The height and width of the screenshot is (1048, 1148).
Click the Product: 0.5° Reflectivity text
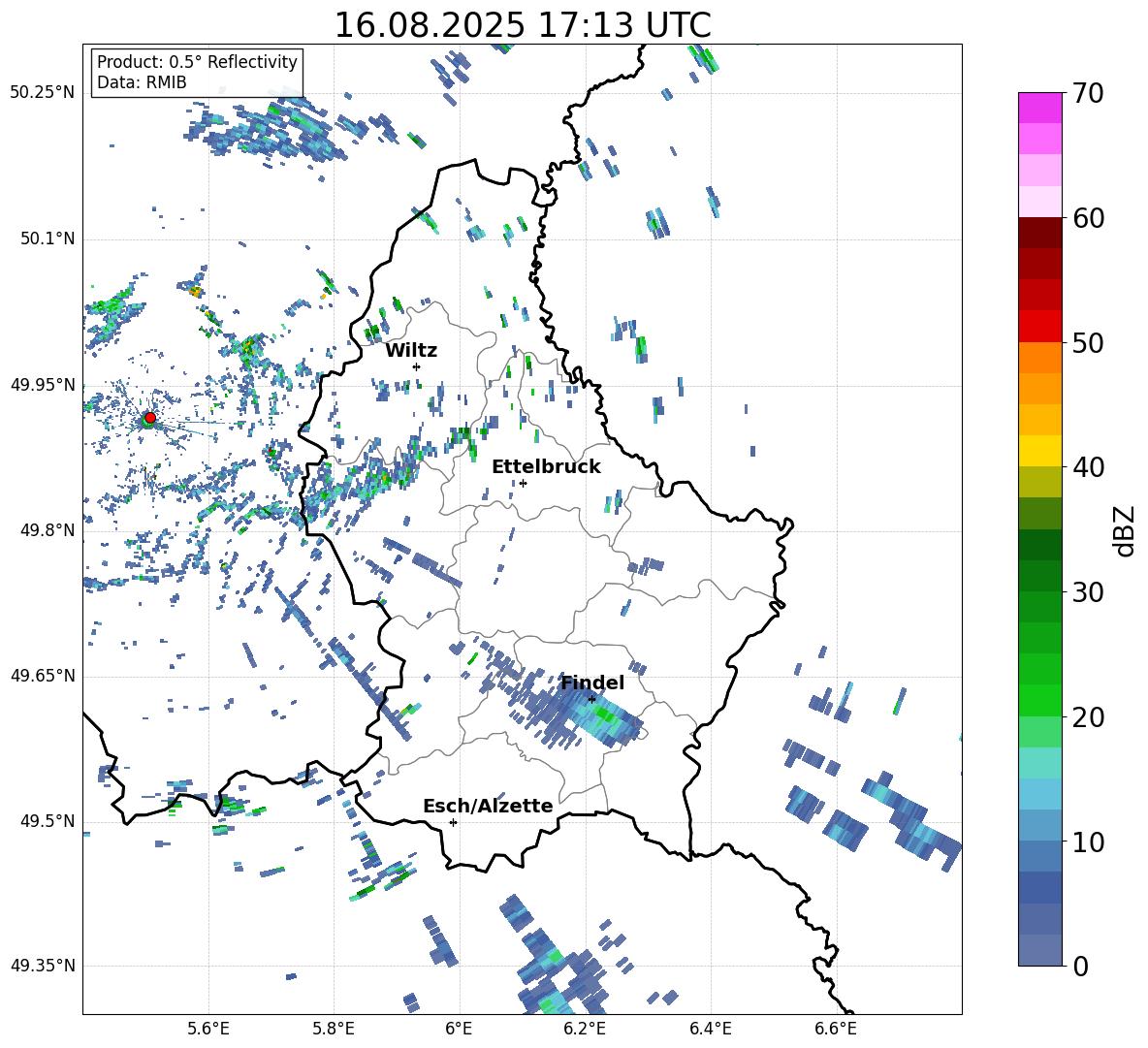pos(197,61)
